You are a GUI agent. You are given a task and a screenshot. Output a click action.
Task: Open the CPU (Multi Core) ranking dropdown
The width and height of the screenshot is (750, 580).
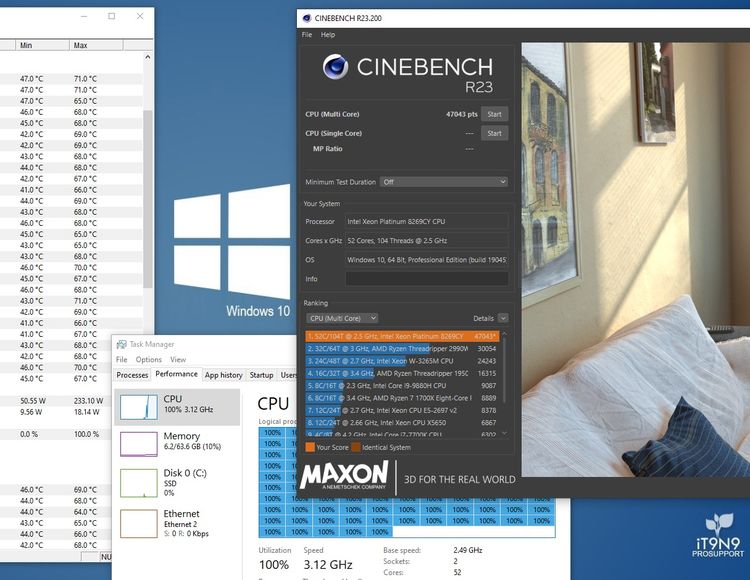click(x=342, y=318)
